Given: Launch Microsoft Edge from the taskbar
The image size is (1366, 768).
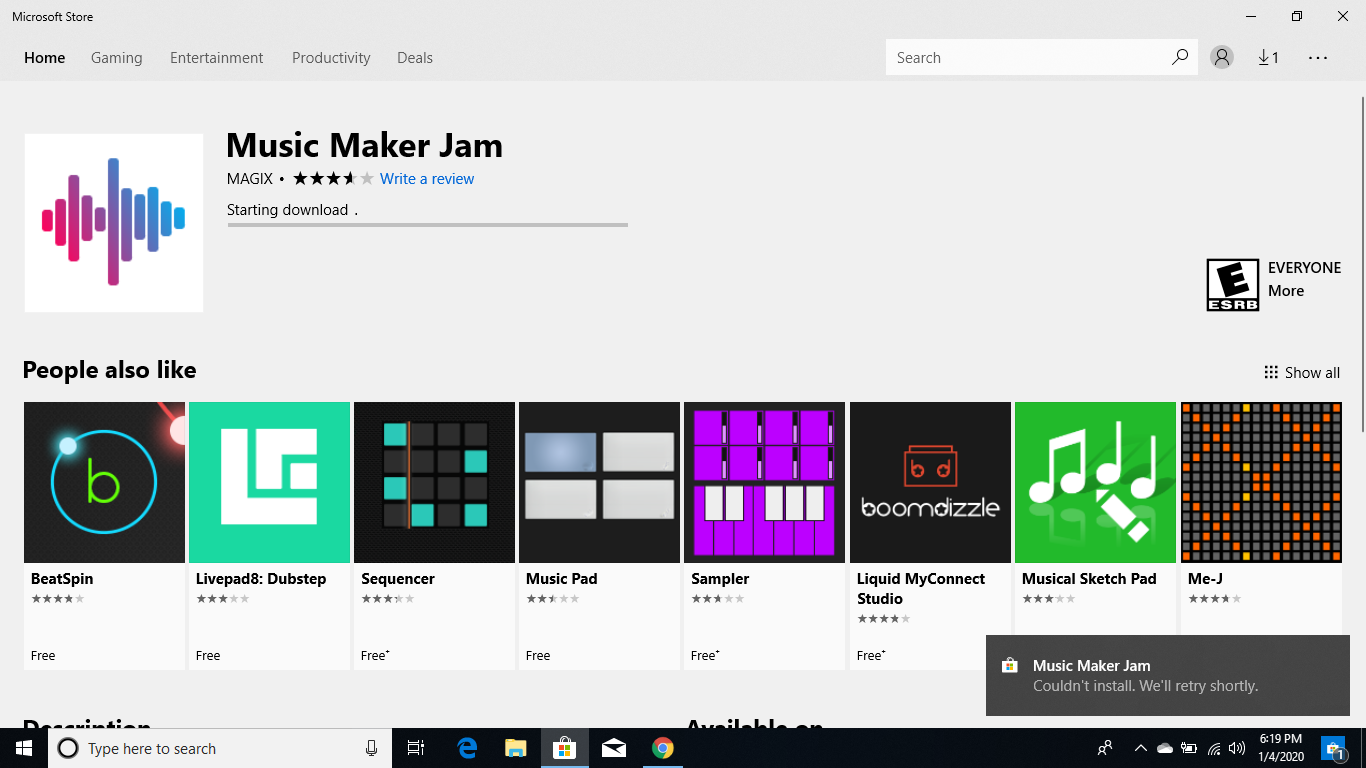Looking at the screenshot, I should tap(467, 748).
